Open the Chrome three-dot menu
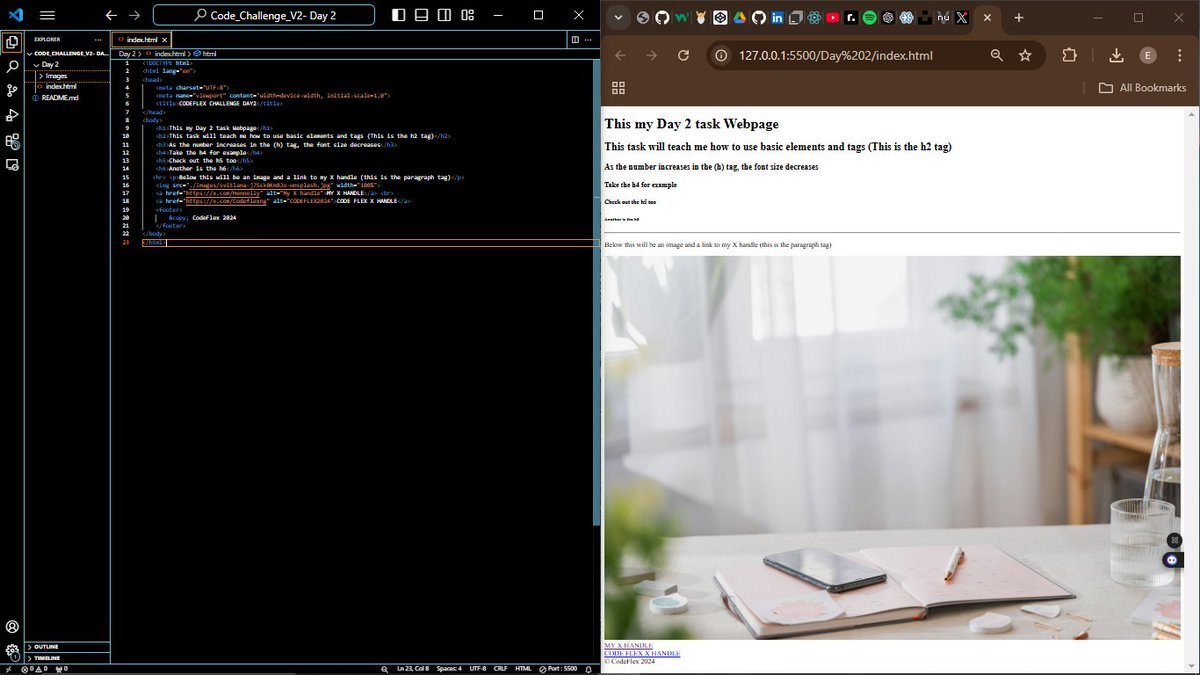This screenshot has width=1200, height=675. click(x=1180, y=55)
